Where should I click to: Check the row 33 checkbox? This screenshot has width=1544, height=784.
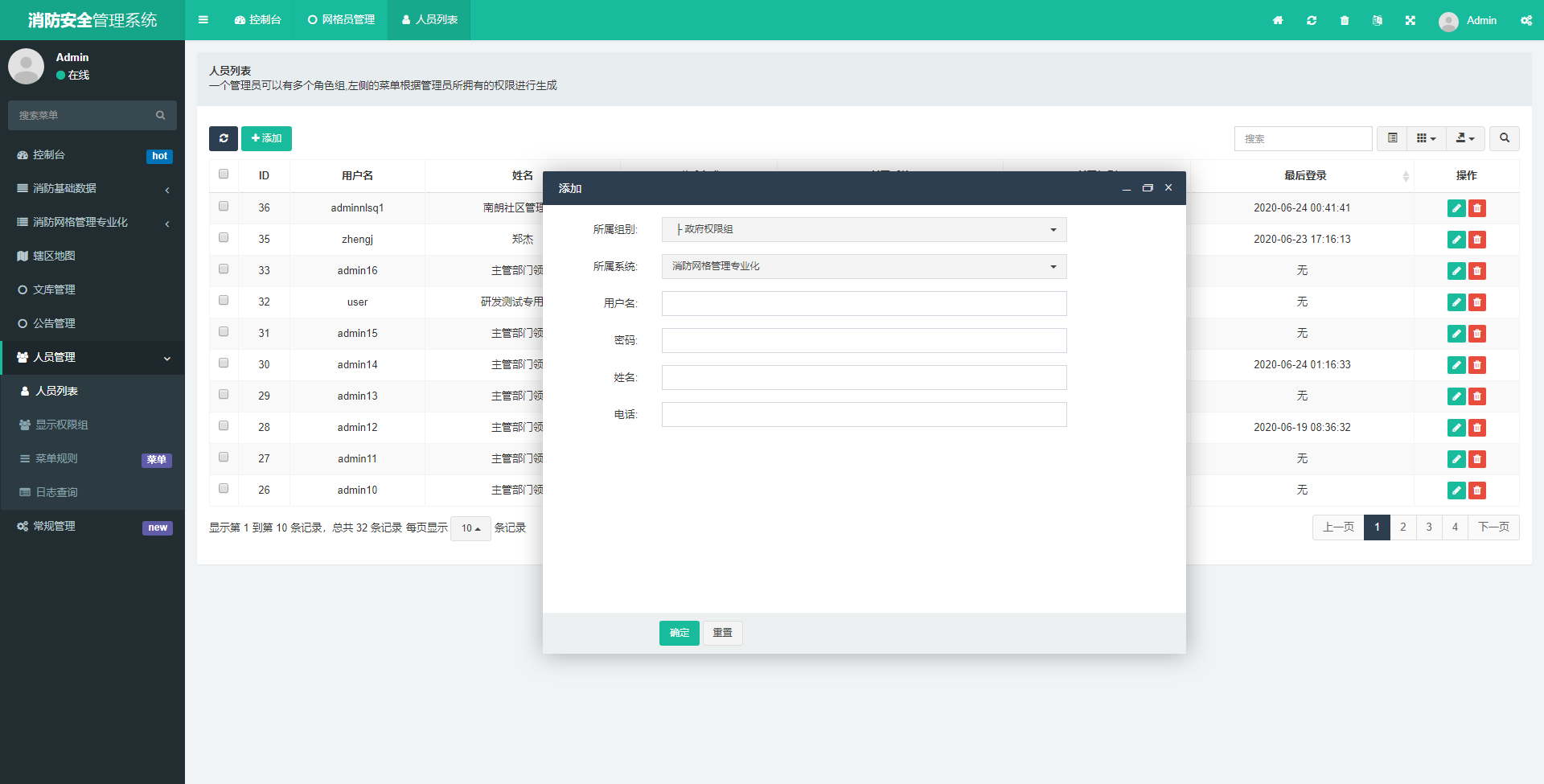click(224, 269)
